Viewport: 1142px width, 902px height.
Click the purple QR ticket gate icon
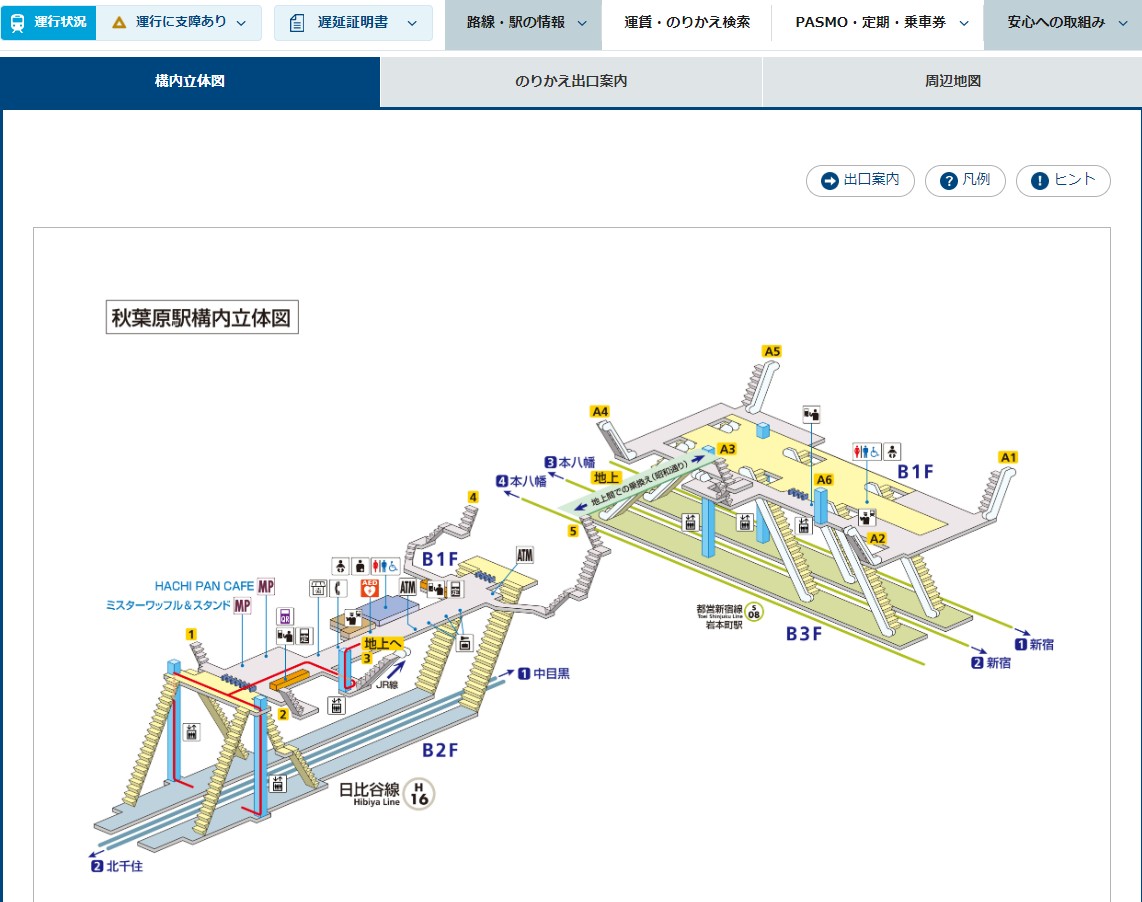pyautogui.click(x=284, y=616)
